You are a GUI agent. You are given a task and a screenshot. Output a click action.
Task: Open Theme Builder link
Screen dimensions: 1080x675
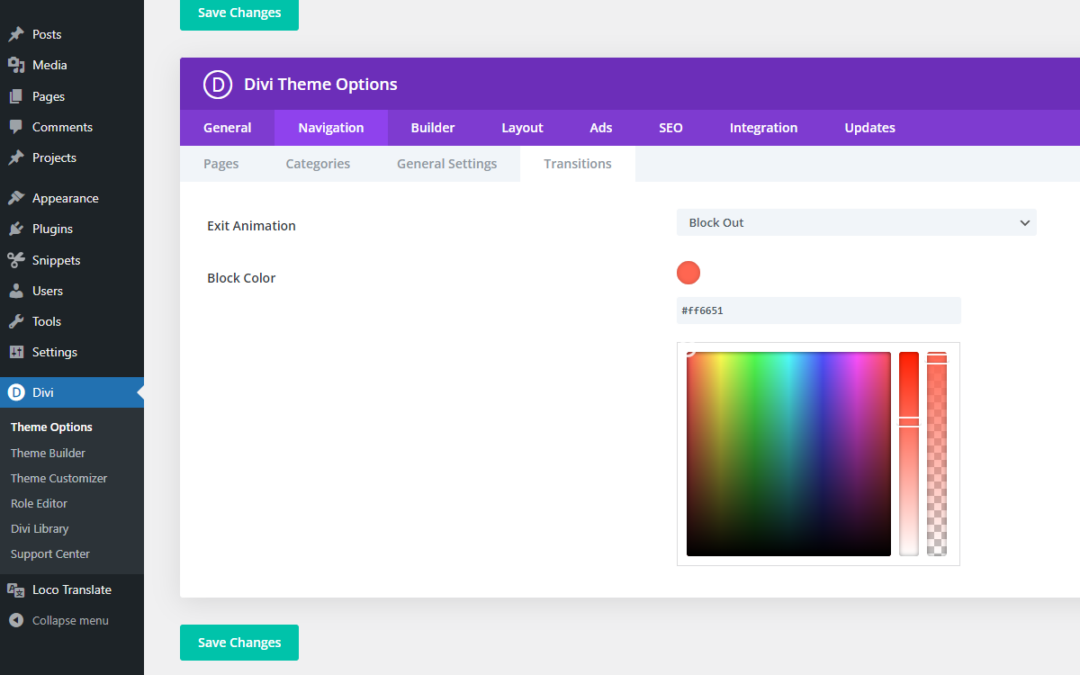[x=48, y=453]
